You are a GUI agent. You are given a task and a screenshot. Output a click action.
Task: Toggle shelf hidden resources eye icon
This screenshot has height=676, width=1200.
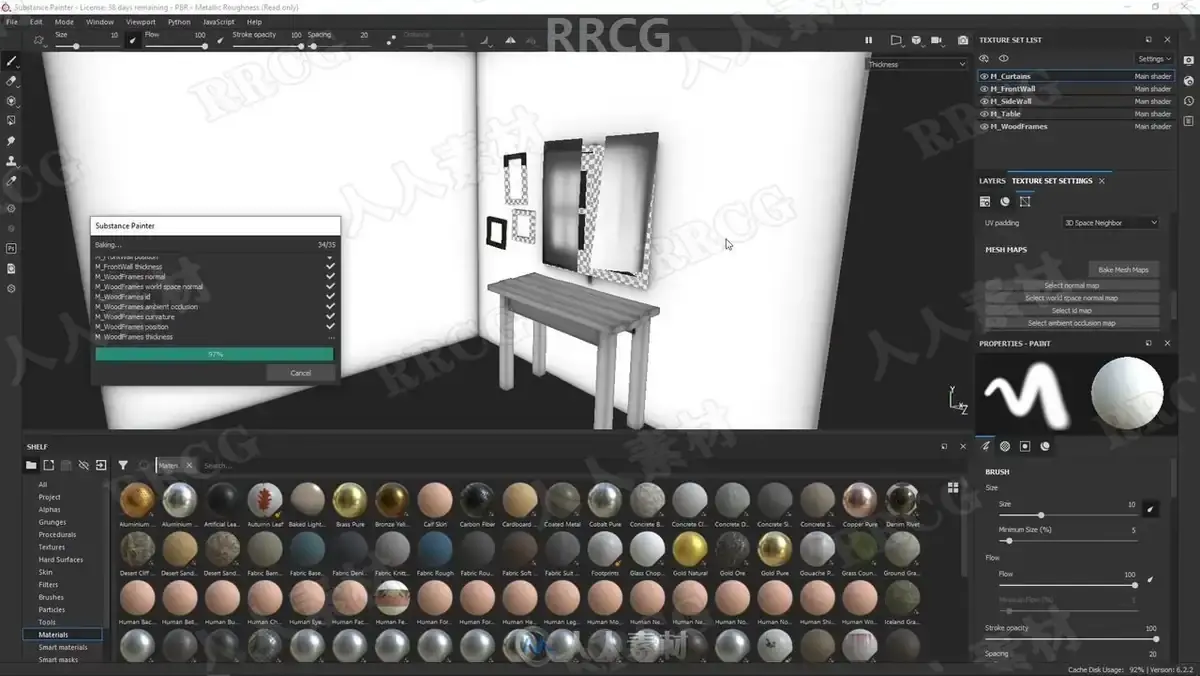(x=83, y=465)
